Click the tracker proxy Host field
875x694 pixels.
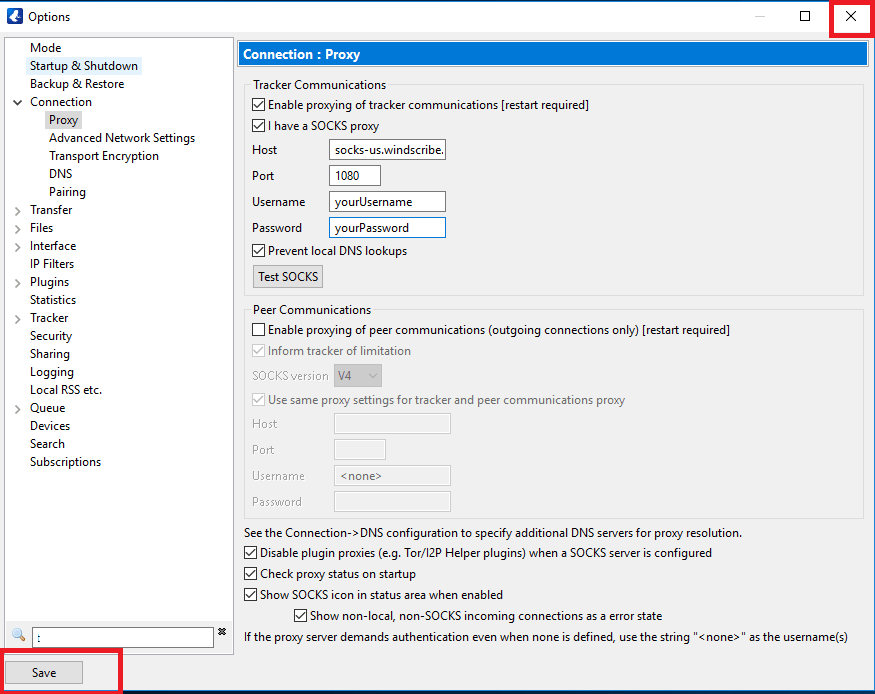pyautogui.click(x=387, y=150)
